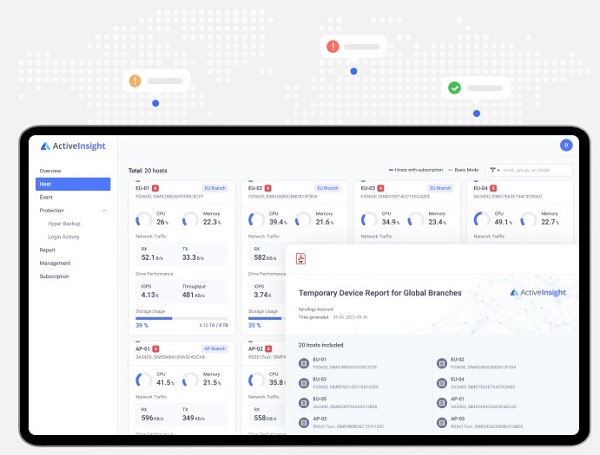The width and height of the screenshot is (600, 455).
Task: Click the red alert icon on map
Action: tap(333, 47)
